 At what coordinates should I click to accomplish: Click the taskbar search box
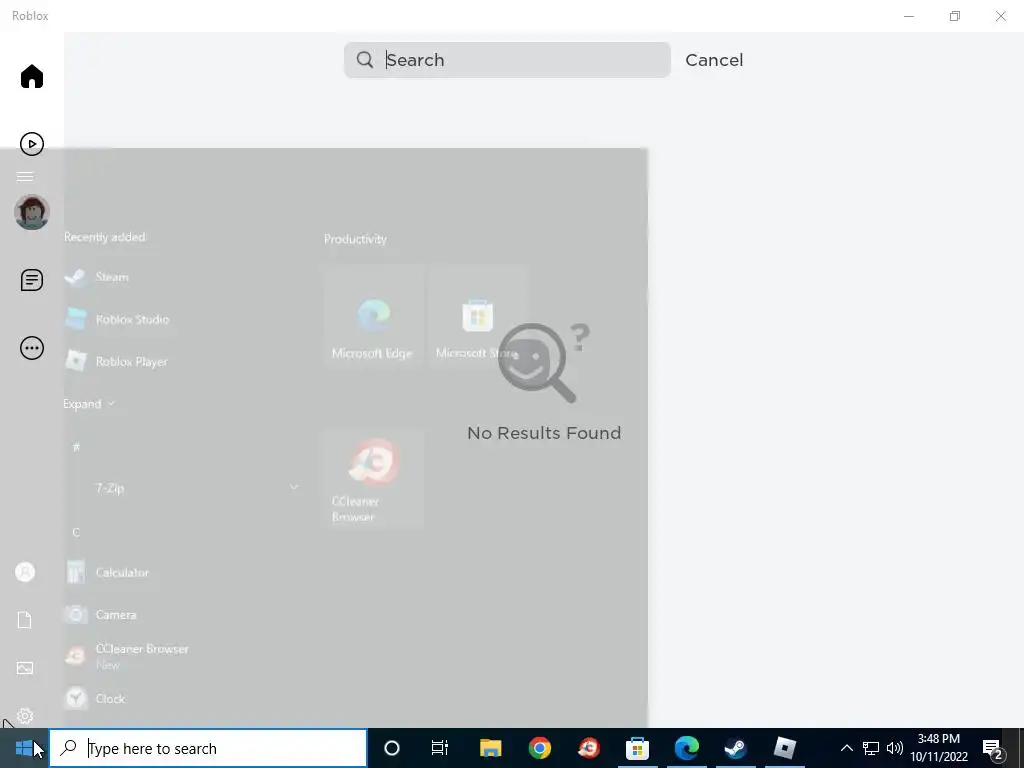[x=208, y=748]
